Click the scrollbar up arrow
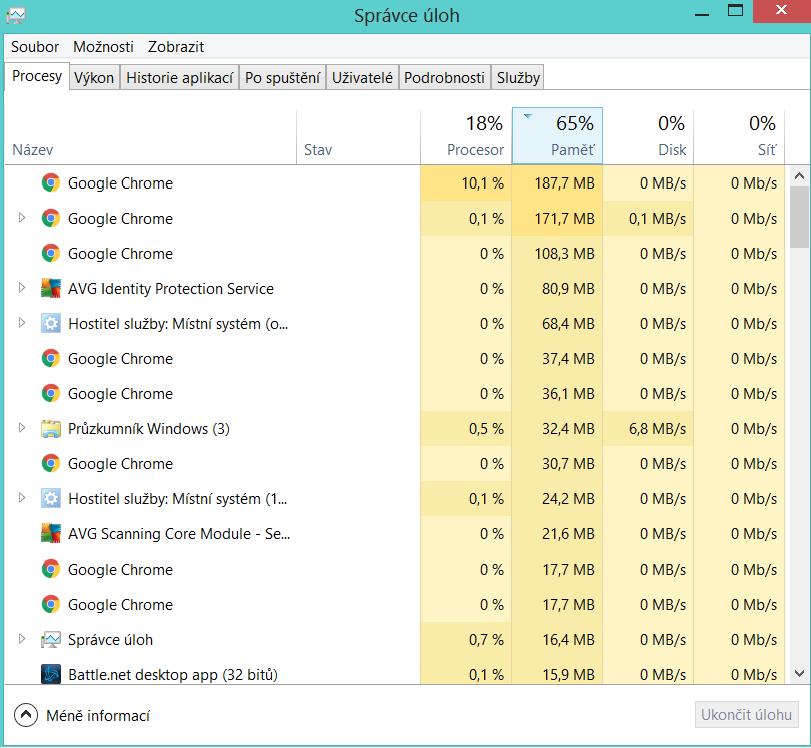Viewport: 811px width, 748px height. (799, 176)
